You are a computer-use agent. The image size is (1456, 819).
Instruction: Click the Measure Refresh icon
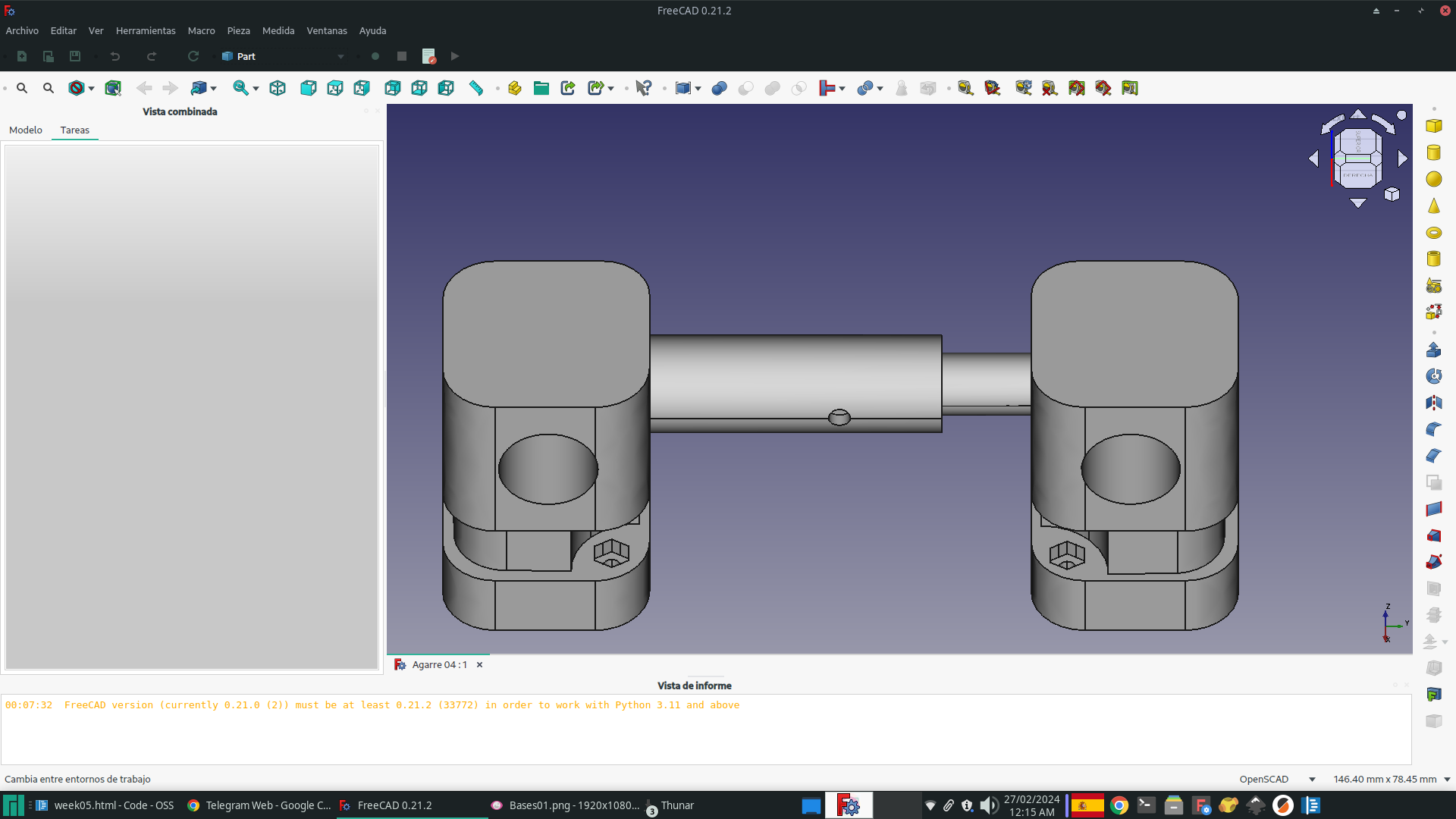(1023, 88)
